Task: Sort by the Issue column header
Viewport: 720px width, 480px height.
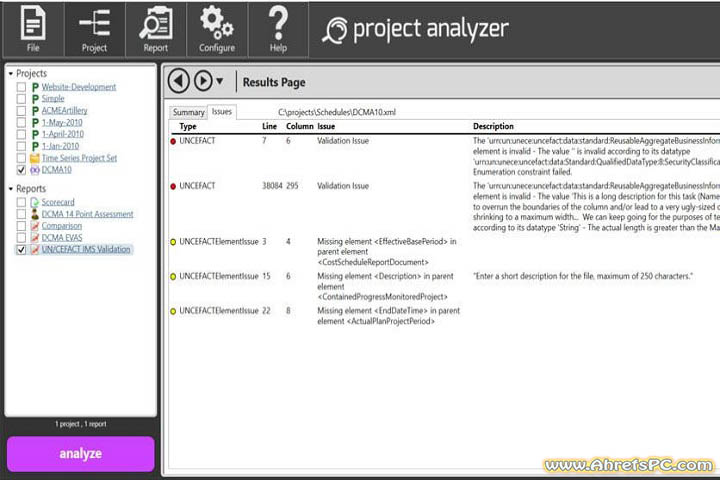Action: pyautogui.click(x=326, y=126)
